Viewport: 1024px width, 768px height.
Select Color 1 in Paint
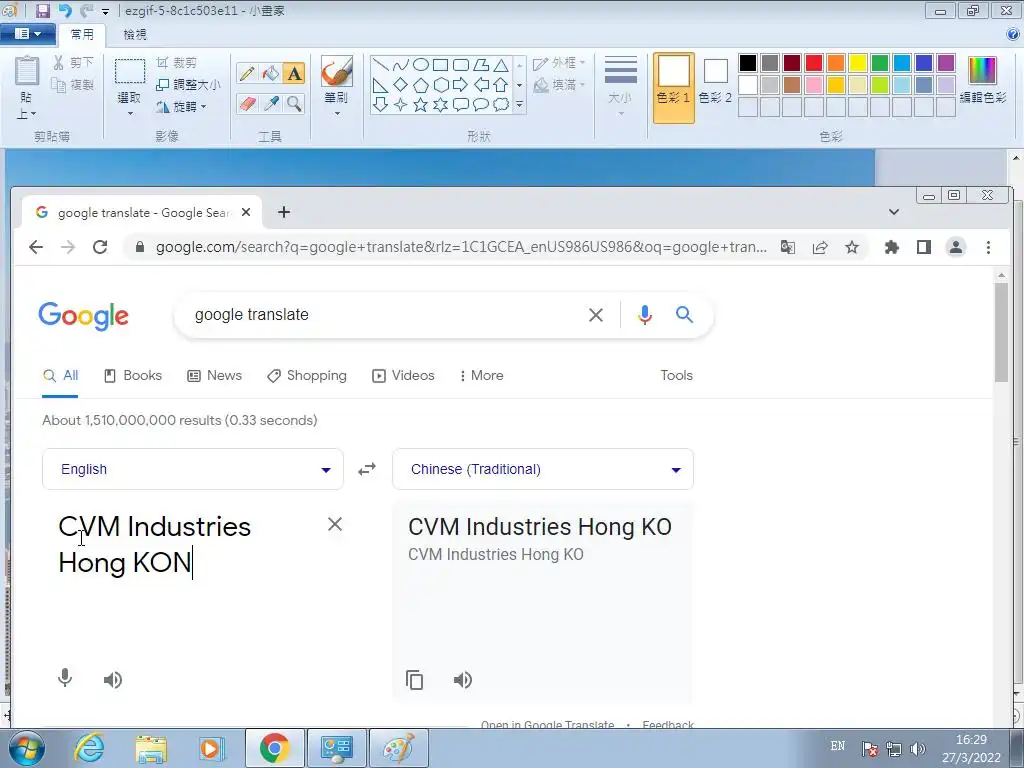point(673,88)
